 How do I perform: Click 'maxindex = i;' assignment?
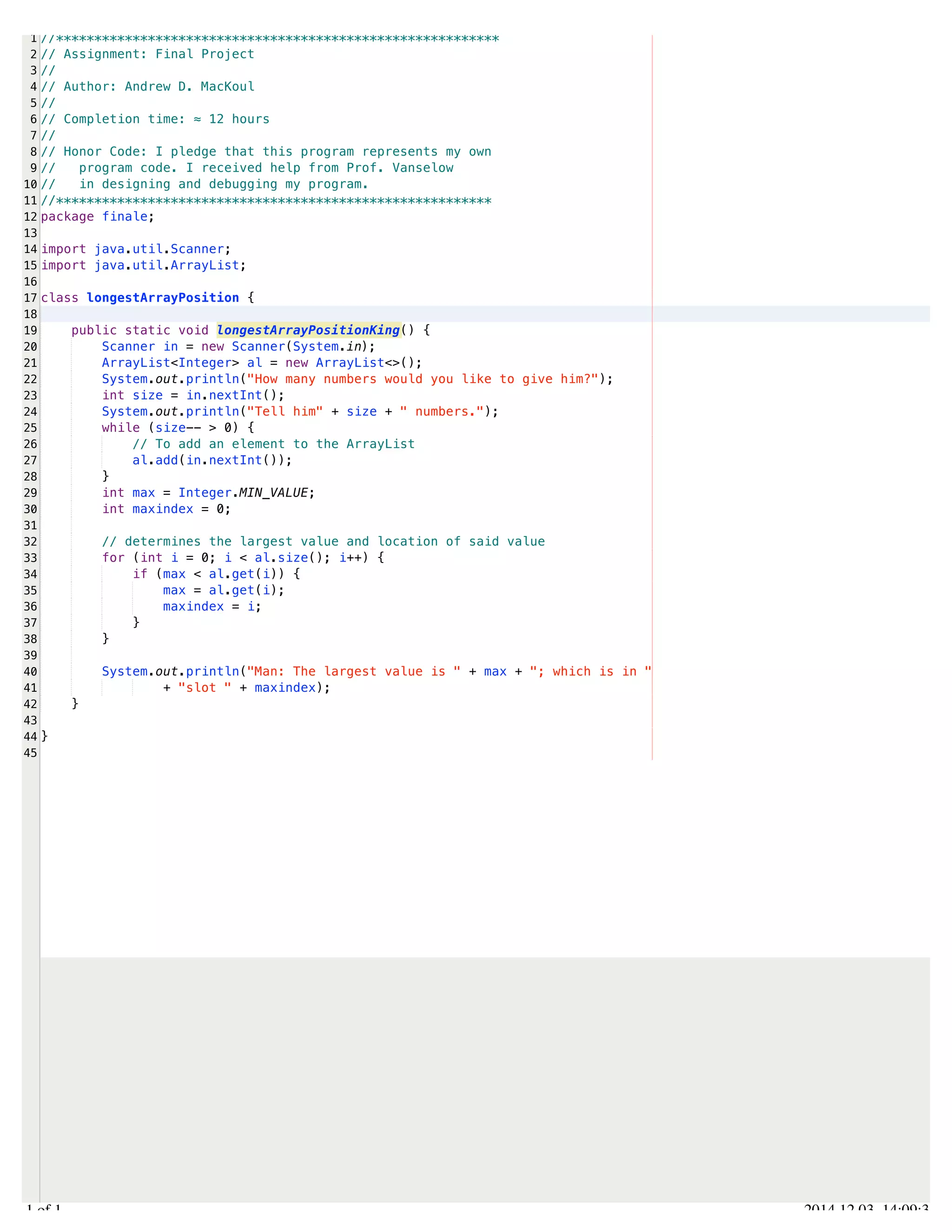tap(212, 606)
